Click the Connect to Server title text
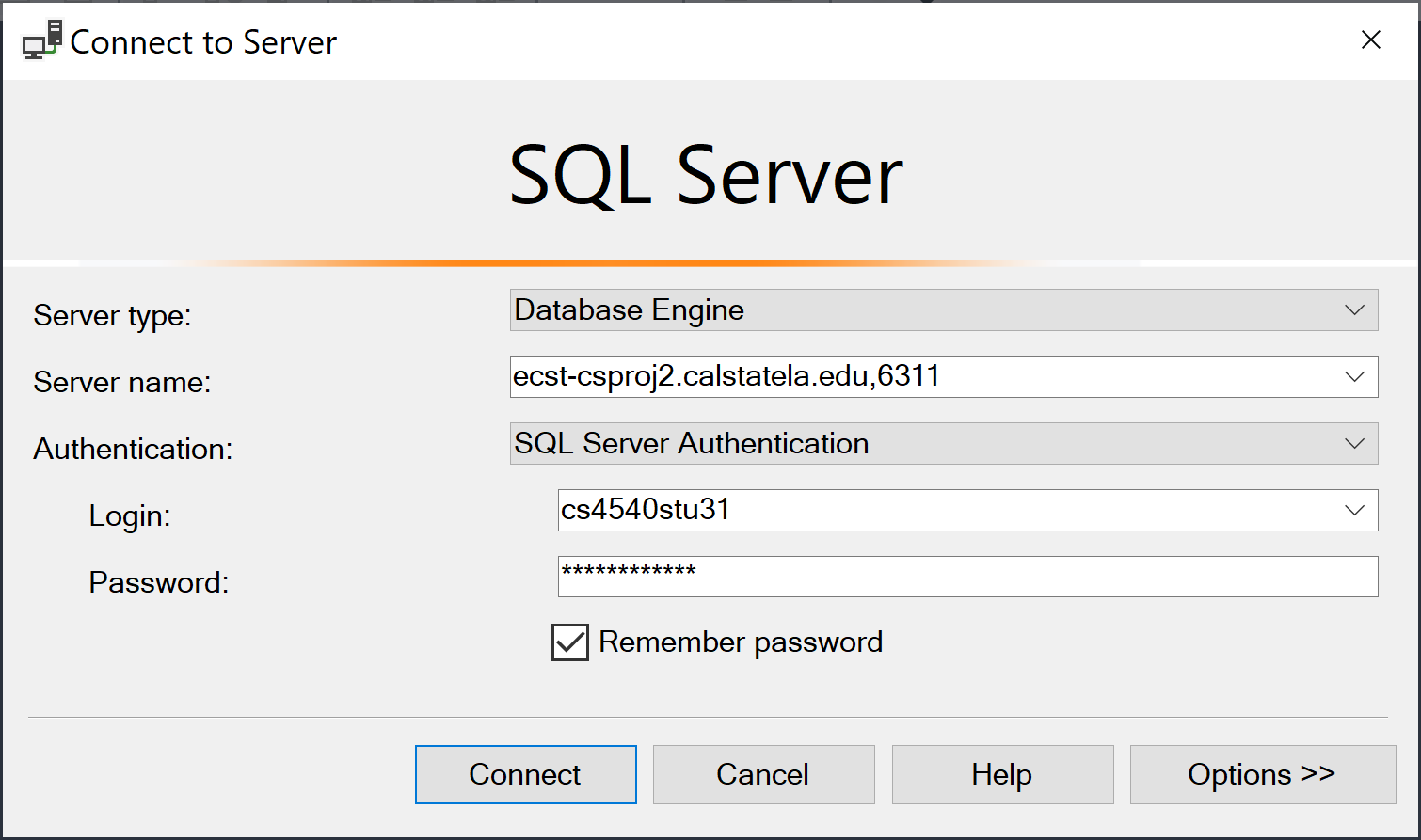 (x=203, y=42)
